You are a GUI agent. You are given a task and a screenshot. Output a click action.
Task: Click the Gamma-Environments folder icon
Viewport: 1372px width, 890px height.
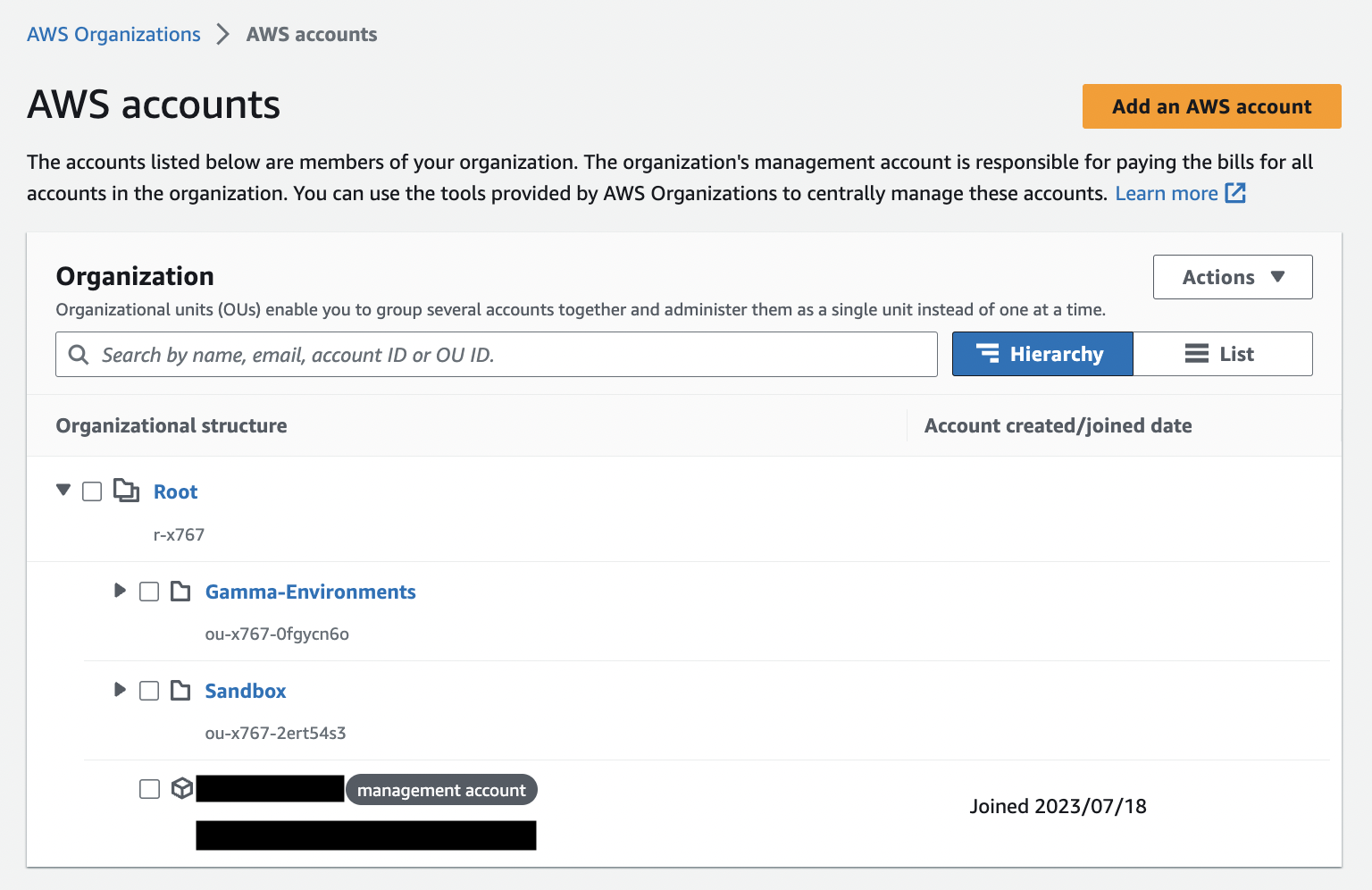[180, 592]
